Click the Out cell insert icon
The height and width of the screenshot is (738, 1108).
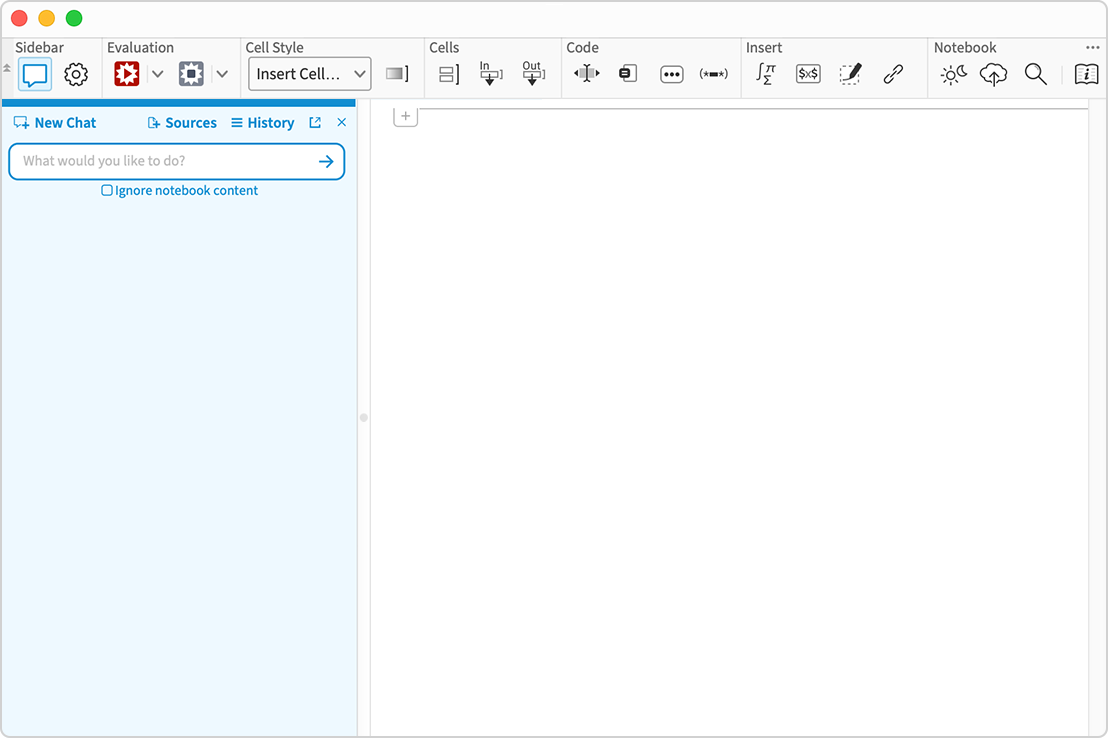tap(534, 73)
